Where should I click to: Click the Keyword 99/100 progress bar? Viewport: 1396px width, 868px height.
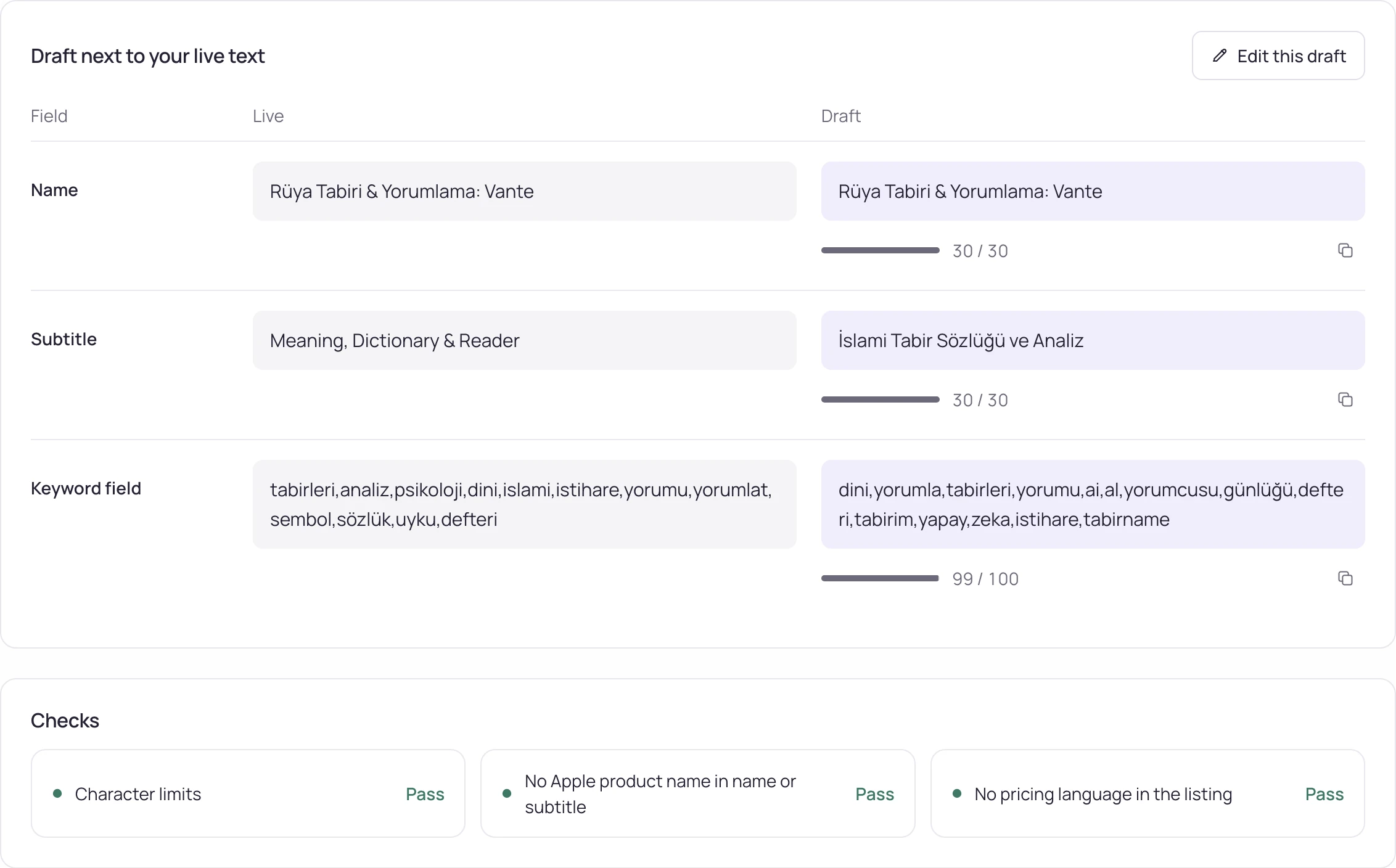pos(880,578)
